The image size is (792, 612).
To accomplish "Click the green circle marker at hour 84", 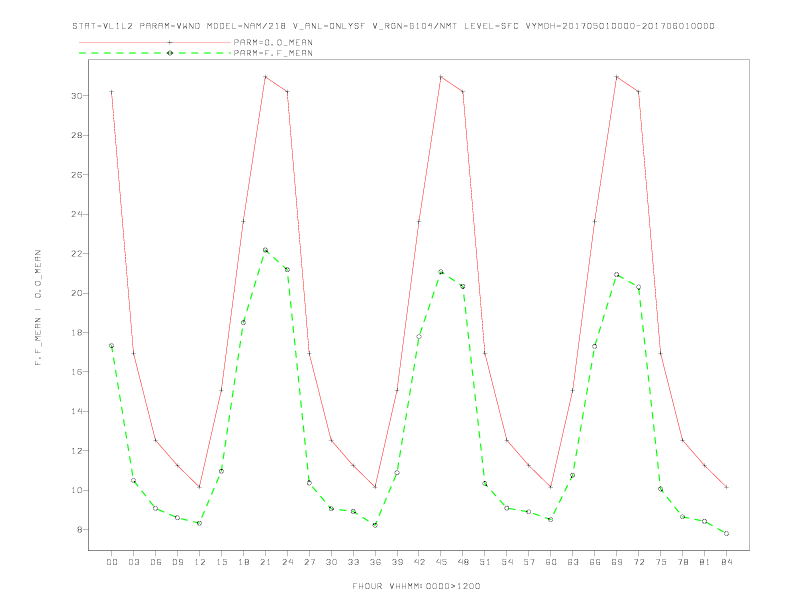I will [727, 533].
